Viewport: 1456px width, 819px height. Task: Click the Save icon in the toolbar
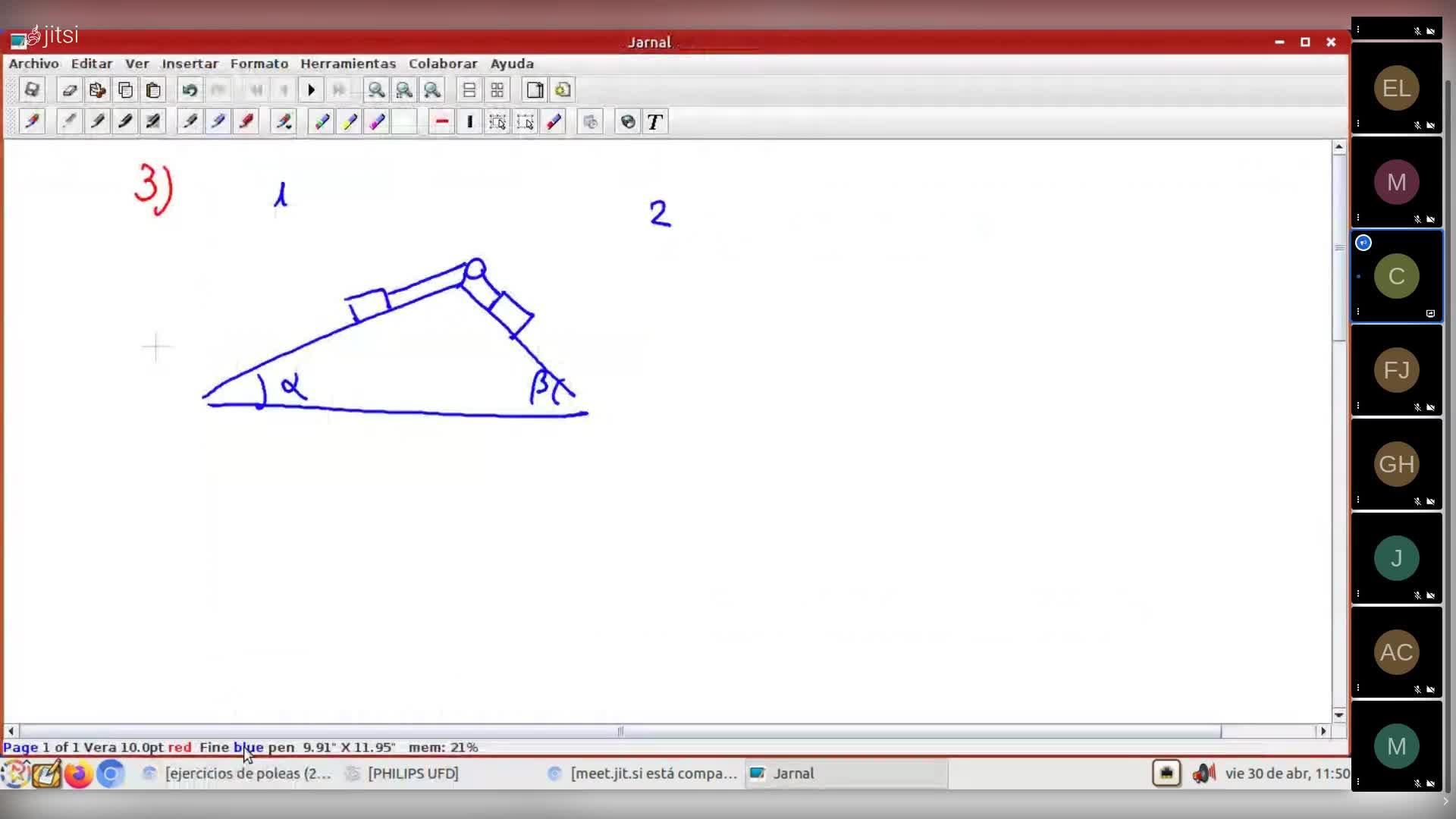click(x=32, y=90)
